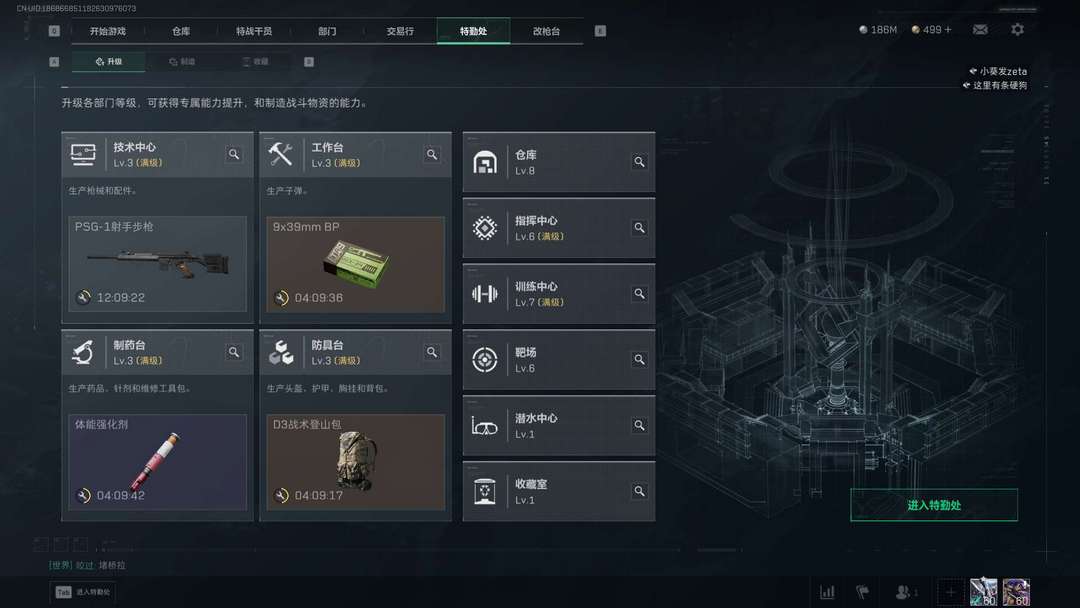Select the PSG-1射手步枪 production item

tap(158, 264)
